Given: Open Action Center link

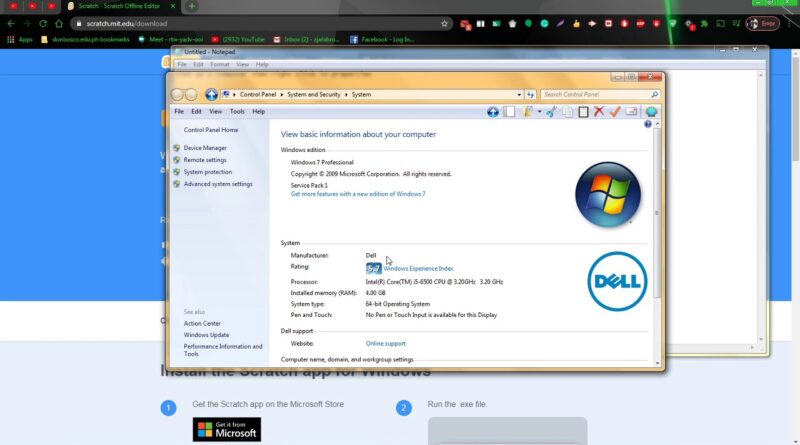Looking at the screenshot, I should click(x=202, y=324).
